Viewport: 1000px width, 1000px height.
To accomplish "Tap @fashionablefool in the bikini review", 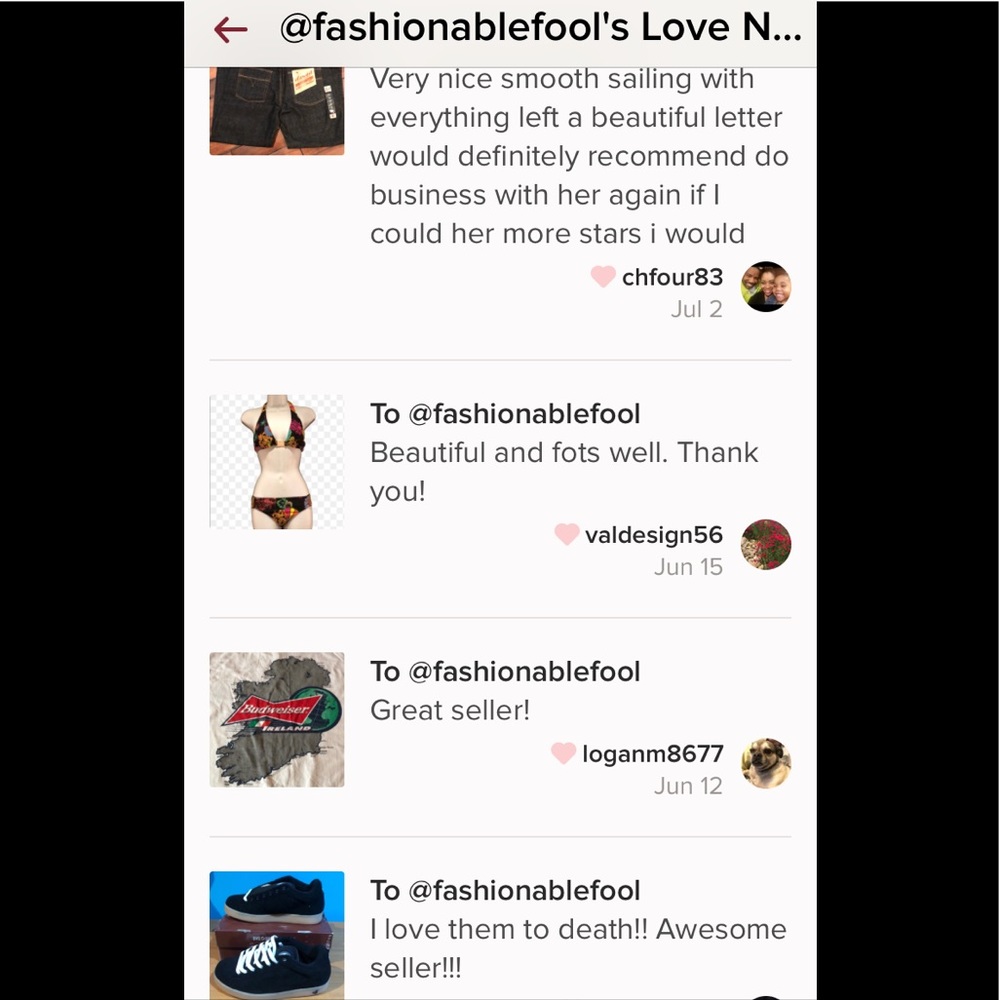I will pyautogui.click(x=524, y=414).
